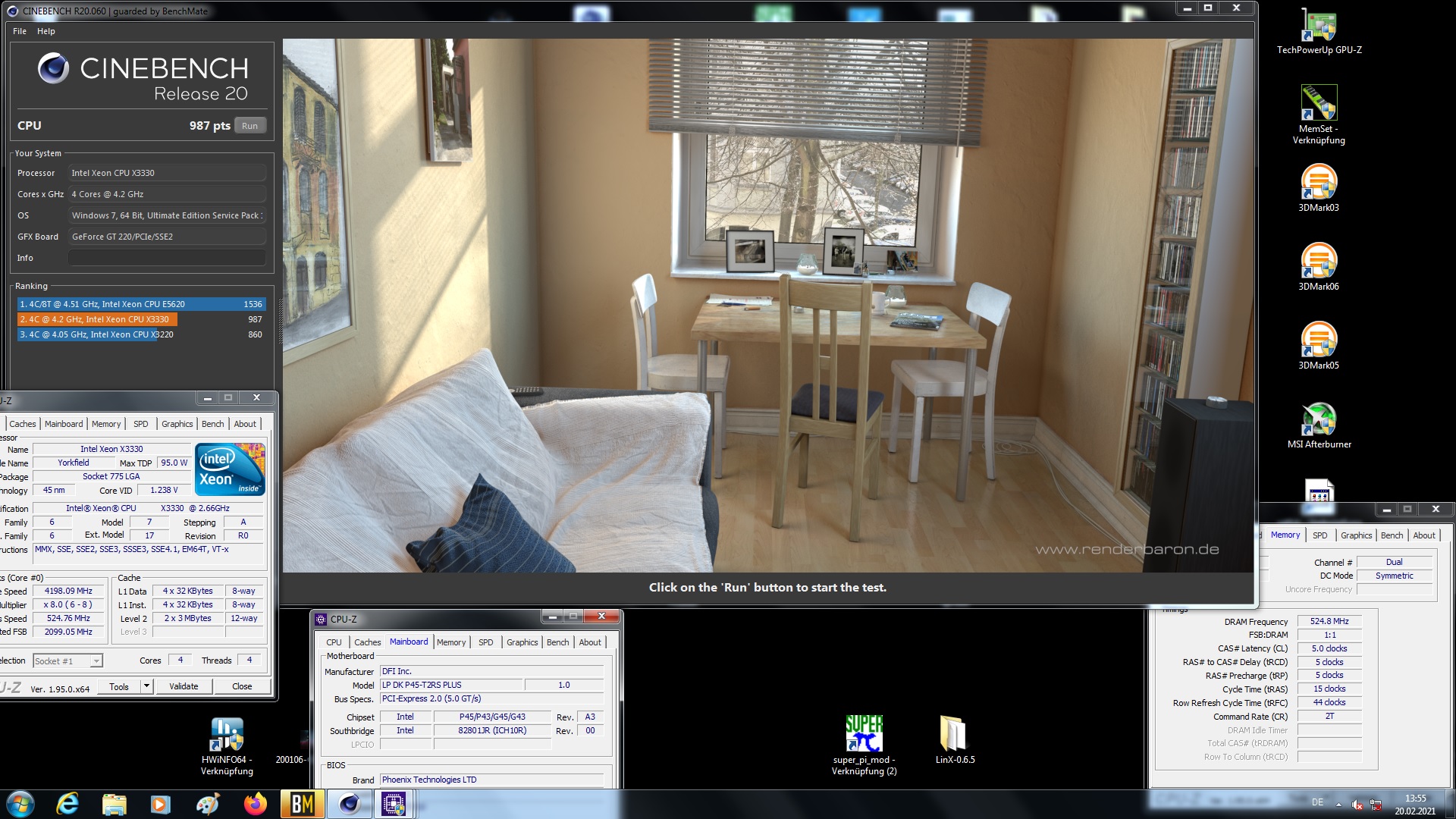The width and height of the screenshot is (1456, 819).
Task: Launch the 3DMark05 desktop icon
Action: pos(1319,346)
